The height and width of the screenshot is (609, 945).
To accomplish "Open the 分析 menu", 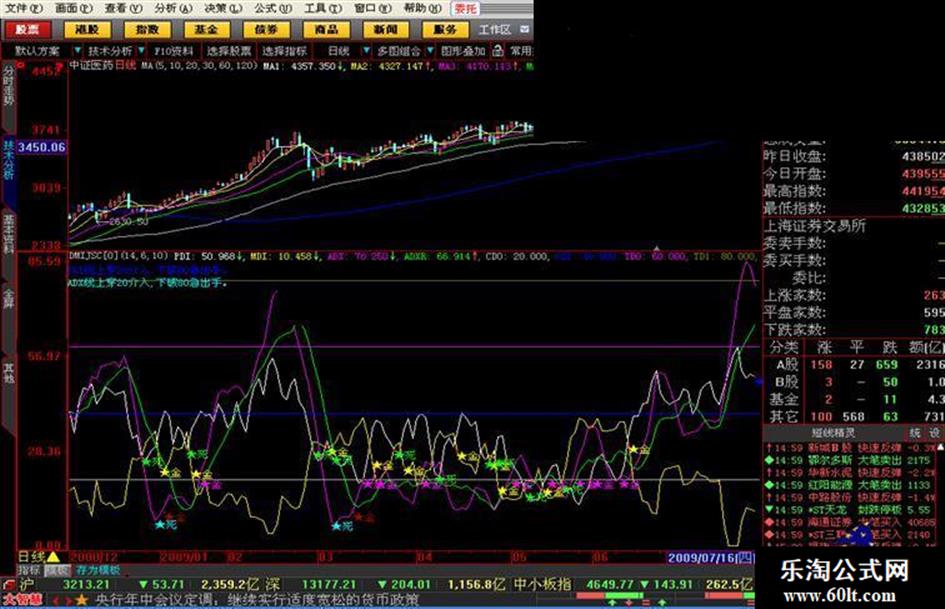I will point(172,8).
